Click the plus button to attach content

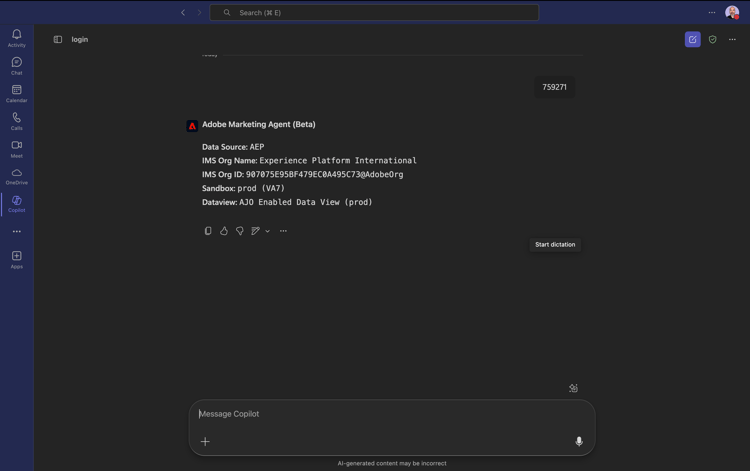pos(205,441)
